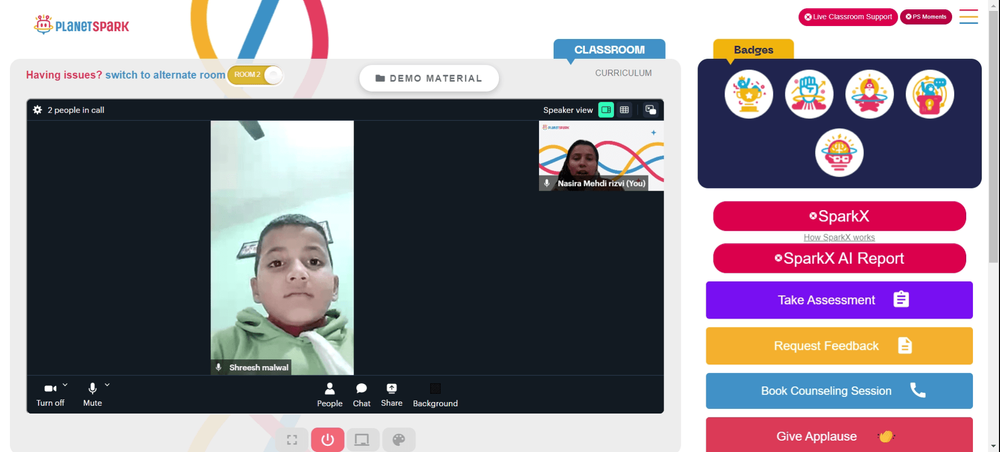Click 2 people in call text
The image size is (1000, 452).
pos(76,110)
